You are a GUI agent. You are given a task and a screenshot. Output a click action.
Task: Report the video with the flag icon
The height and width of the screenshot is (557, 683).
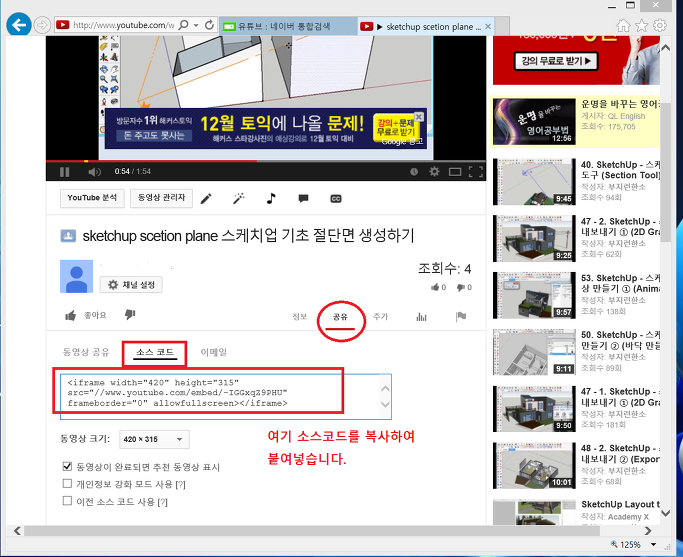click(x=461, y=317)
